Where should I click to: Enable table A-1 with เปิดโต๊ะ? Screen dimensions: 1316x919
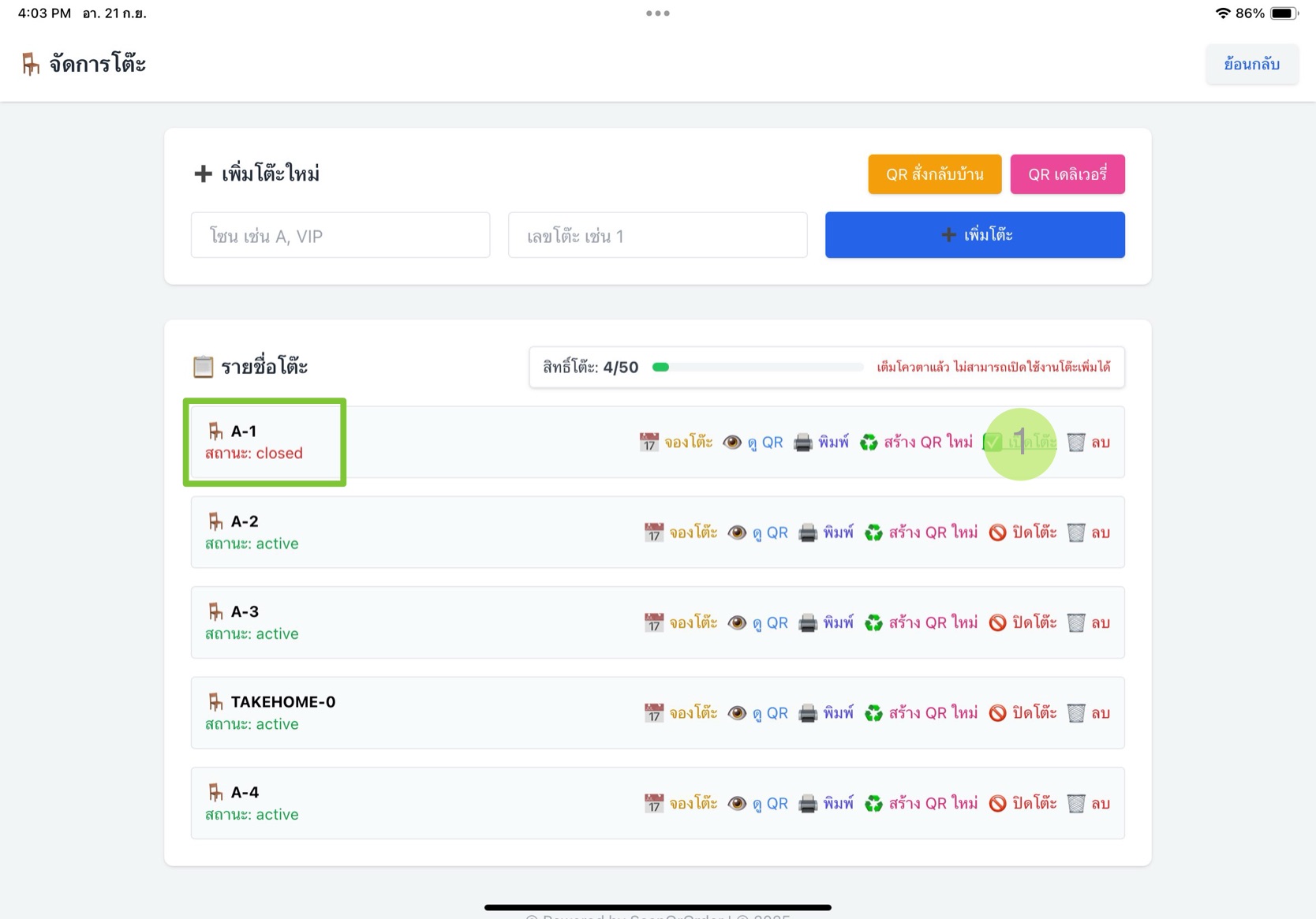point(1021,443)
